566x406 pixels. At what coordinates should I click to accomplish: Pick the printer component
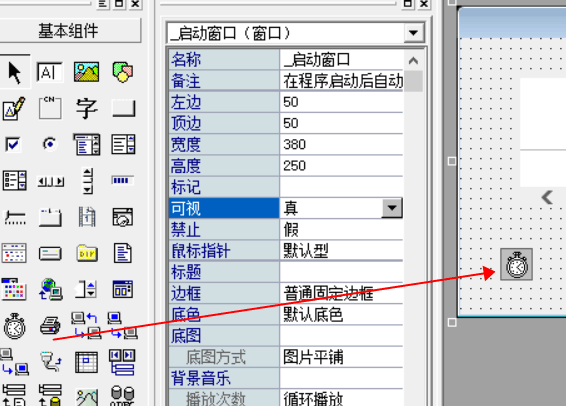50,325
